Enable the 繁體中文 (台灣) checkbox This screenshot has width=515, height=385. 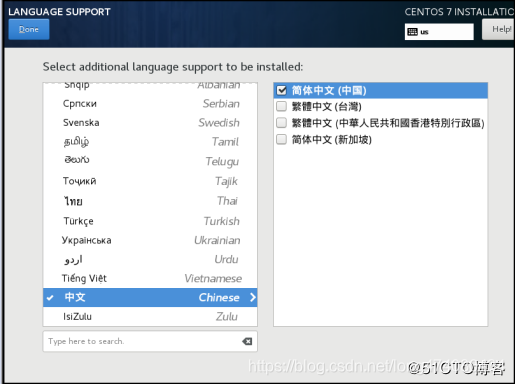point(282,107)
